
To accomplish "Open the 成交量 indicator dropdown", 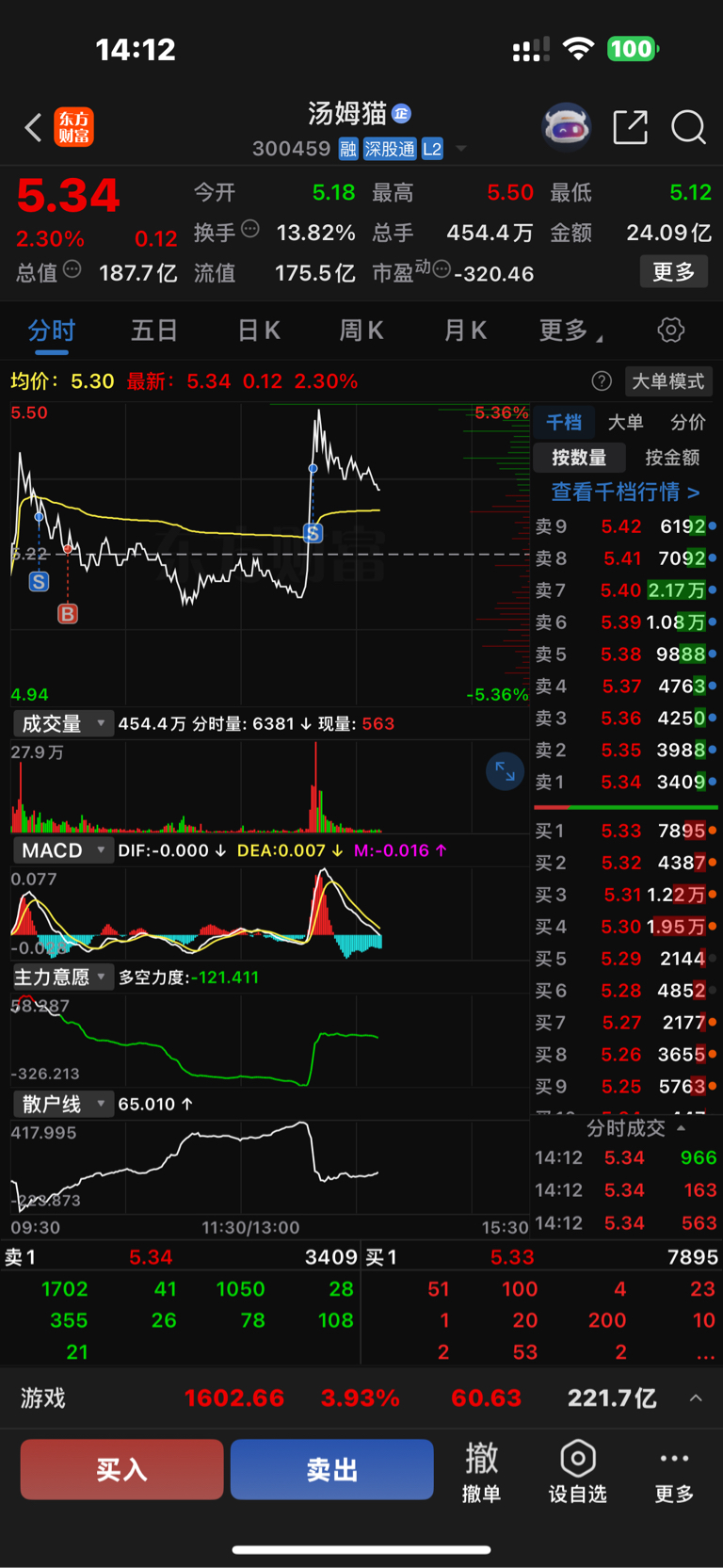I will click(63, 723).
